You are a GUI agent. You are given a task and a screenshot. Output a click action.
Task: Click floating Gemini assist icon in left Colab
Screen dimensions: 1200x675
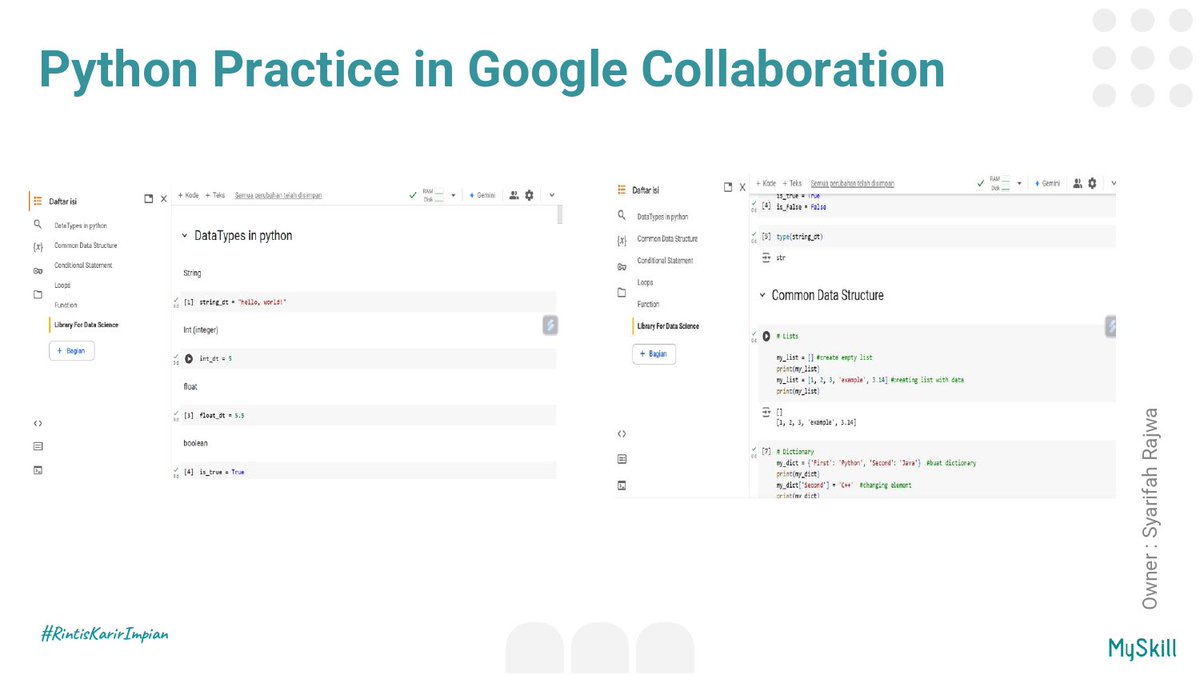click(550, 325)
